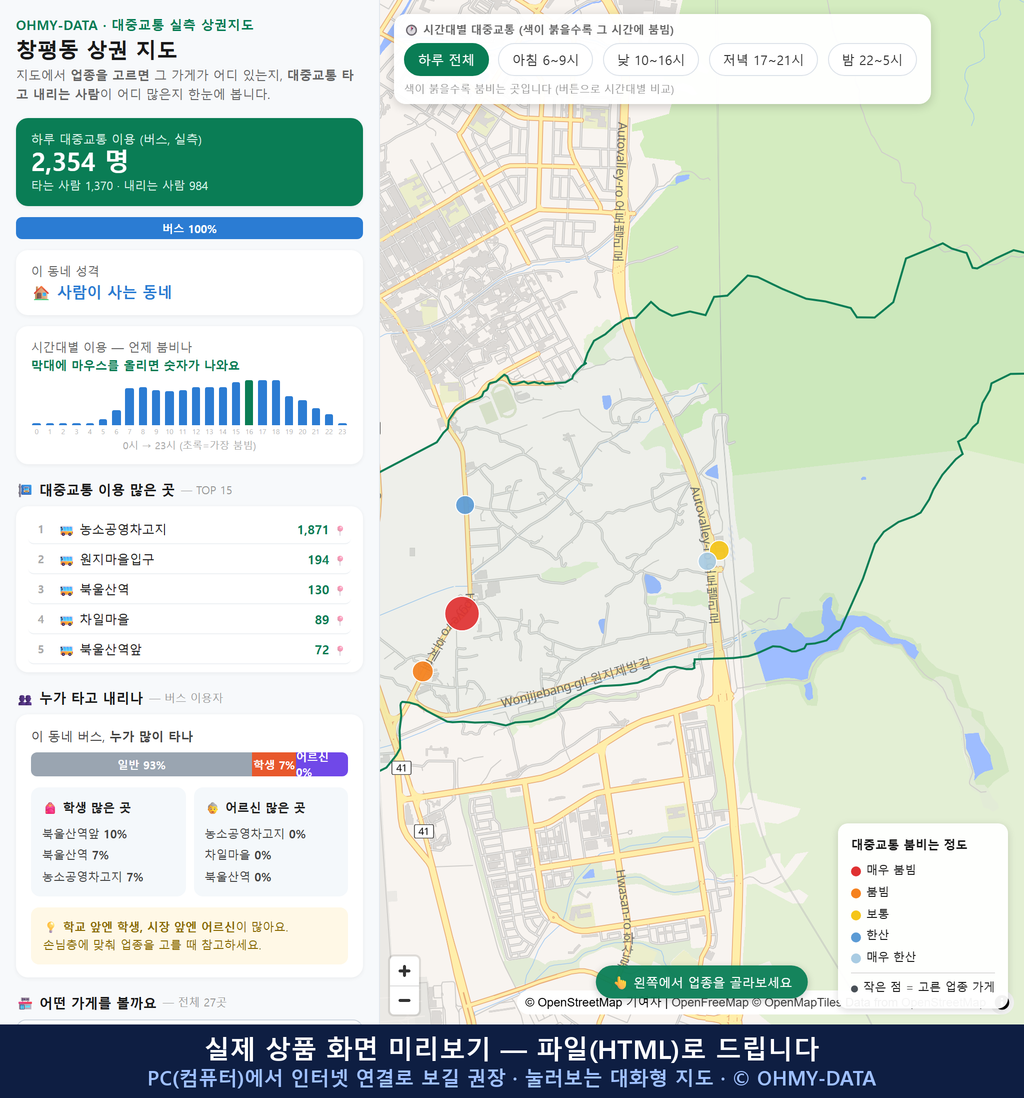Click bus icon next to 차일마을

pyautogui.click(x=66, y=620)
